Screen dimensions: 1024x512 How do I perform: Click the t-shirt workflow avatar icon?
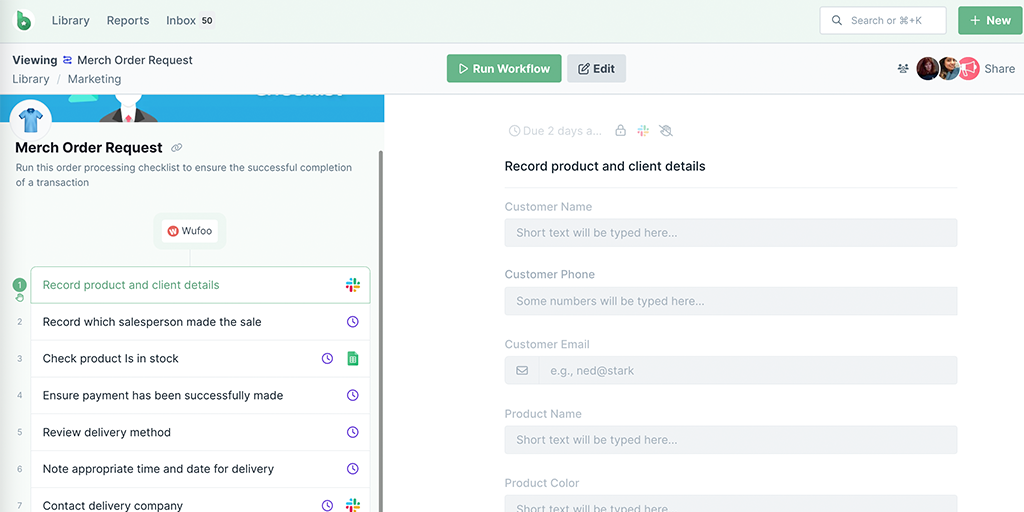[30, 120]
